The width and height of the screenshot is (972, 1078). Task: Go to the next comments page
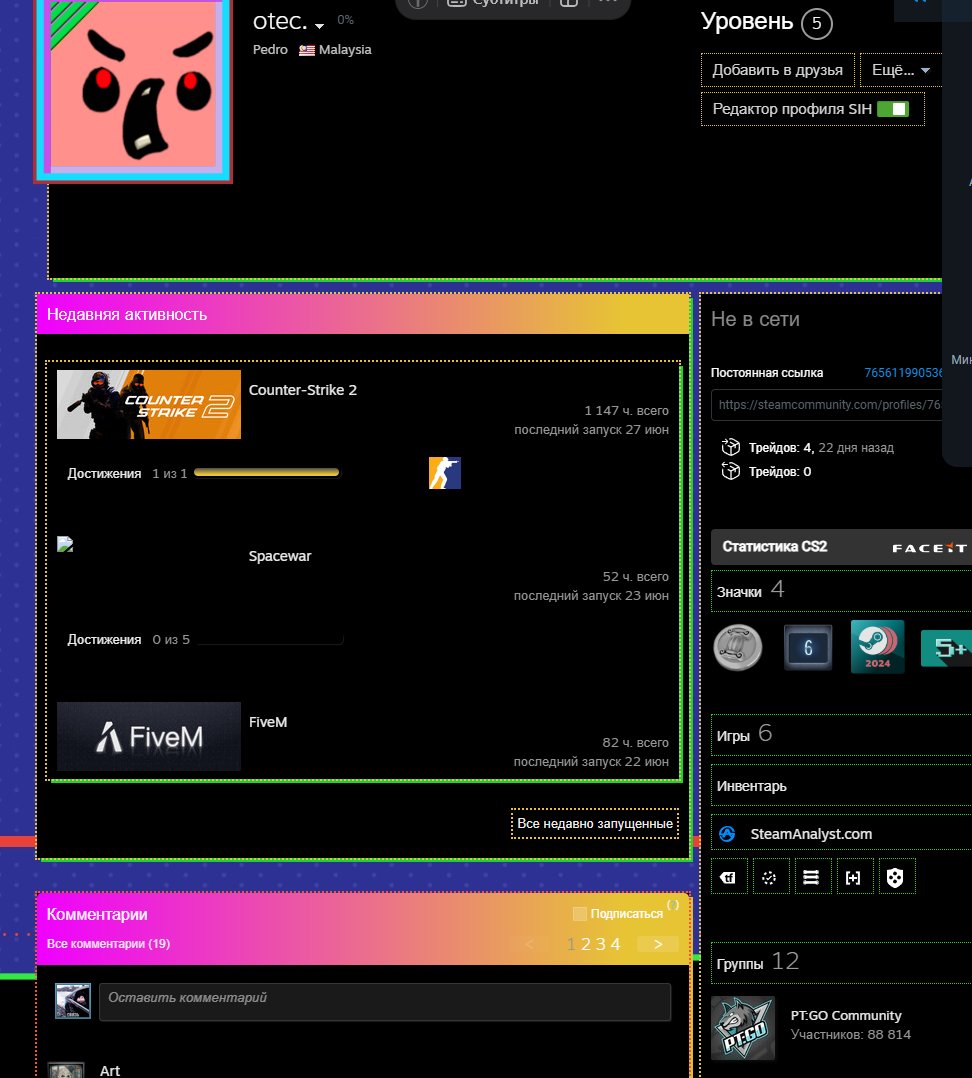click(x=658, y=944)
